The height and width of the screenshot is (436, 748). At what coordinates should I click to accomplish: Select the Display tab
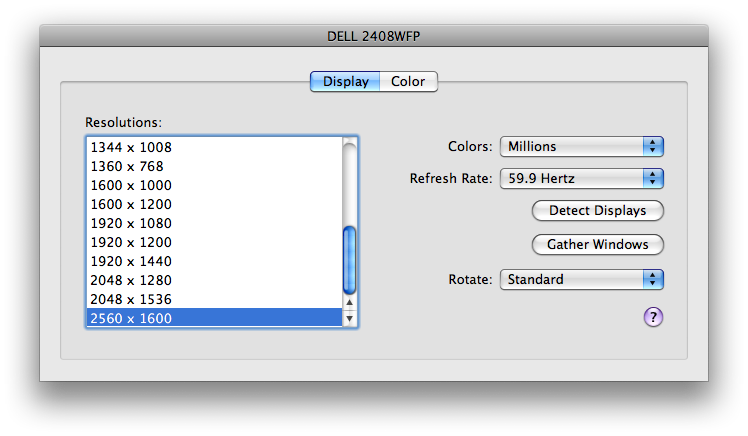(x=345, y=82)
